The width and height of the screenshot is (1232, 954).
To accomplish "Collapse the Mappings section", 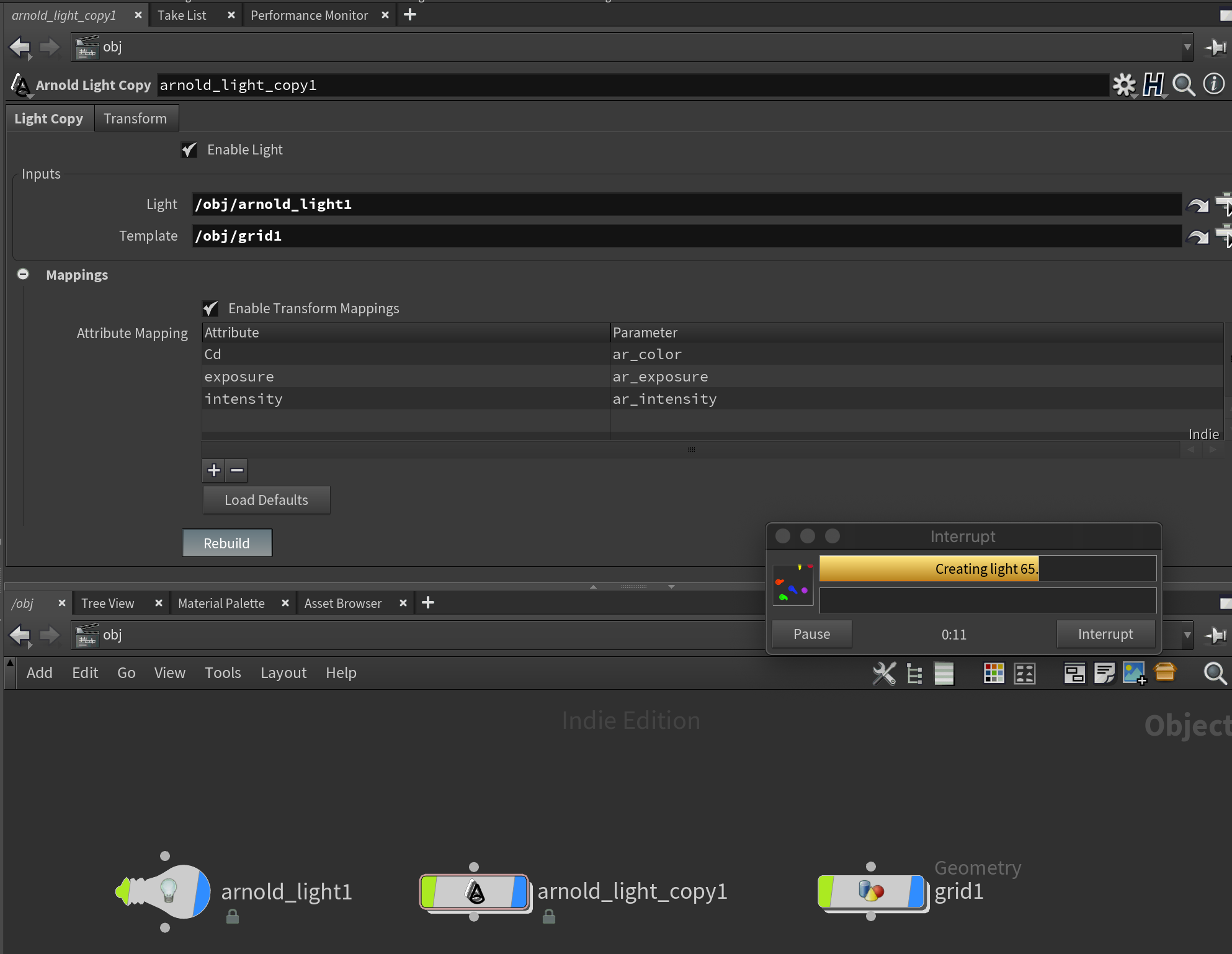I will (23, 274).
